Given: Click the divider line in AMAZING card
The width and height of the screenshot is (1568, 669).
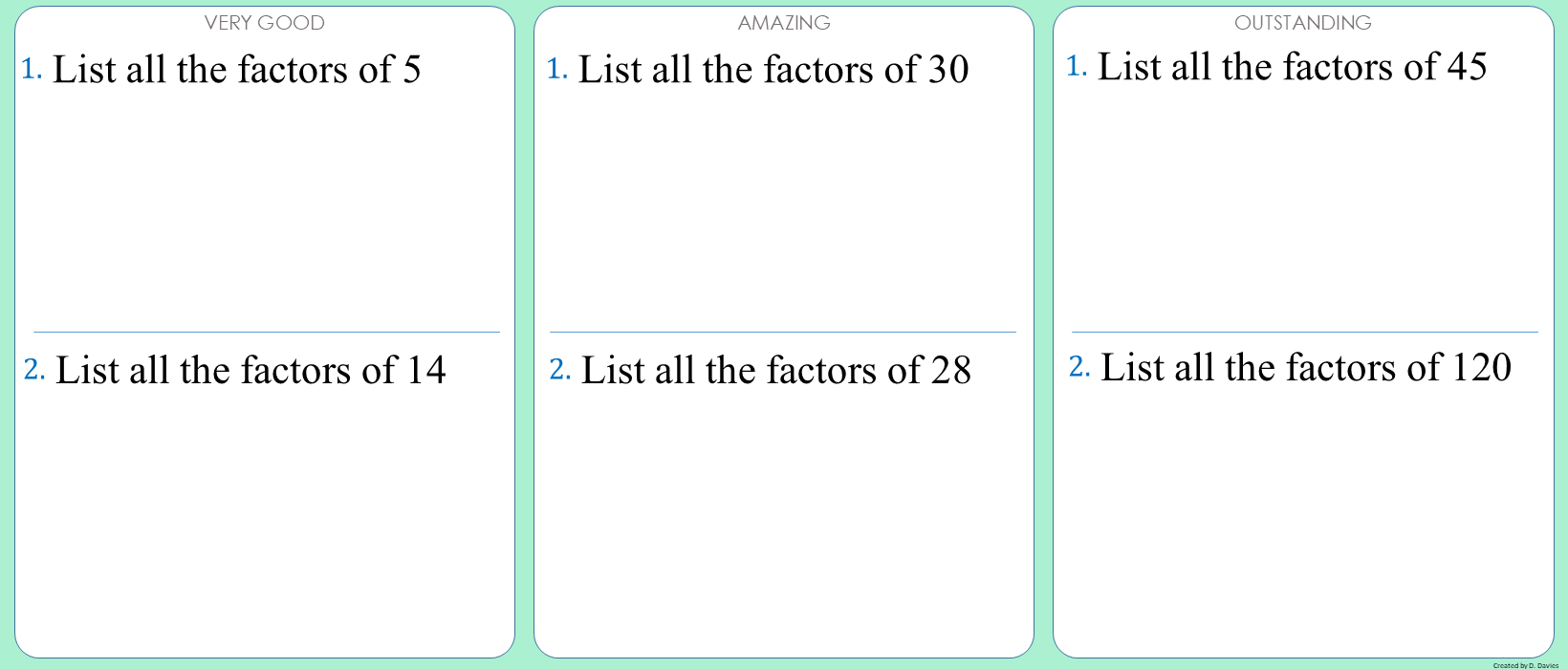Looking at the screenshot, I should click(783, 332).
